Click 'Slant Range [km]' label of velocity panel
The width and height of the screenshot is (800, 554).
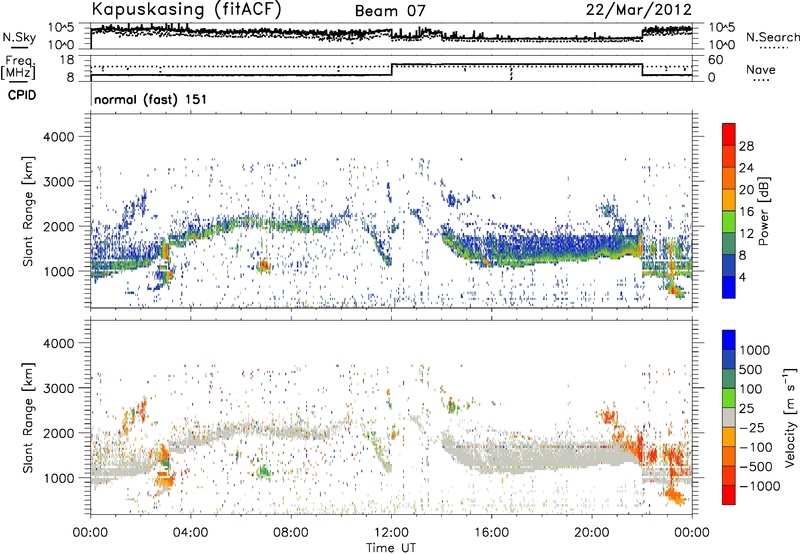click(28, 418)
